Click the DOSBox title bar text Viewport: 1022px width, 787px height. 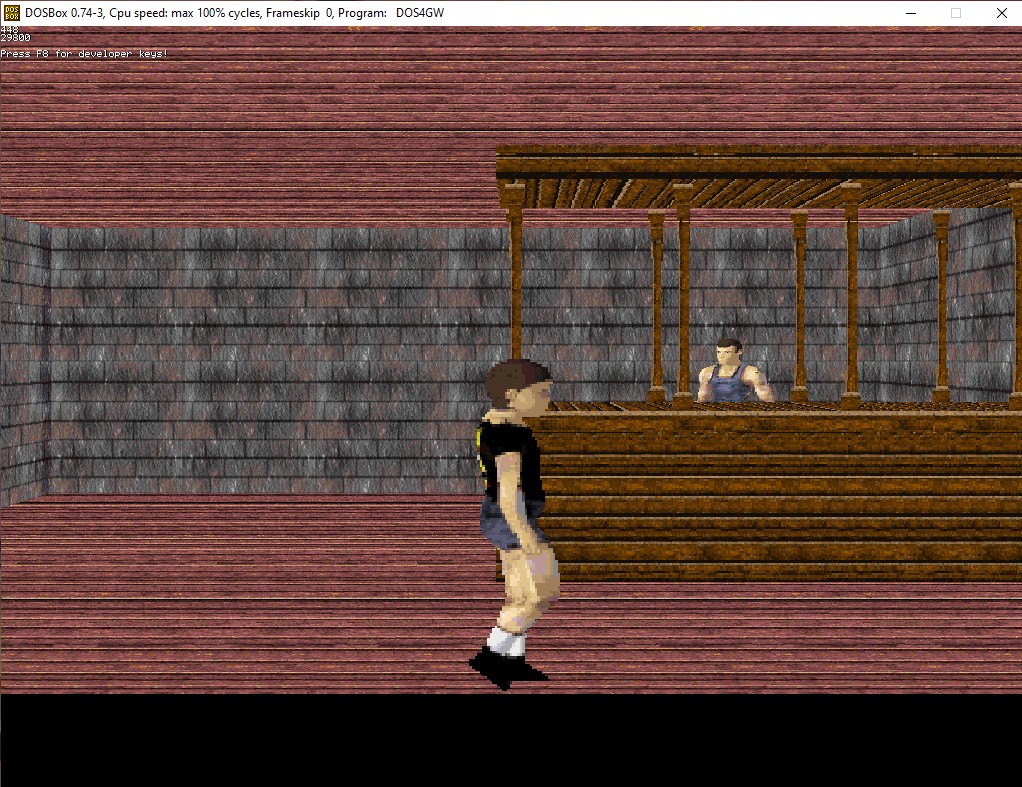235,13
